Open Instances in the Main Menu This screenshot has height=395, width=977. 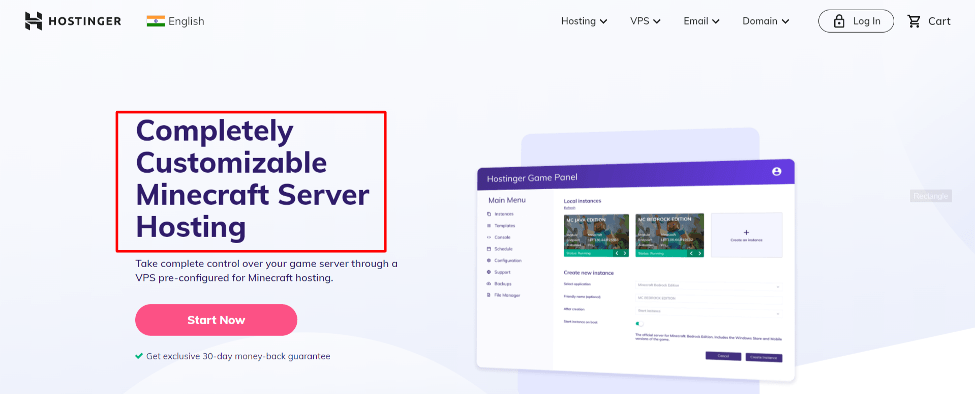(x=500, y=214)
